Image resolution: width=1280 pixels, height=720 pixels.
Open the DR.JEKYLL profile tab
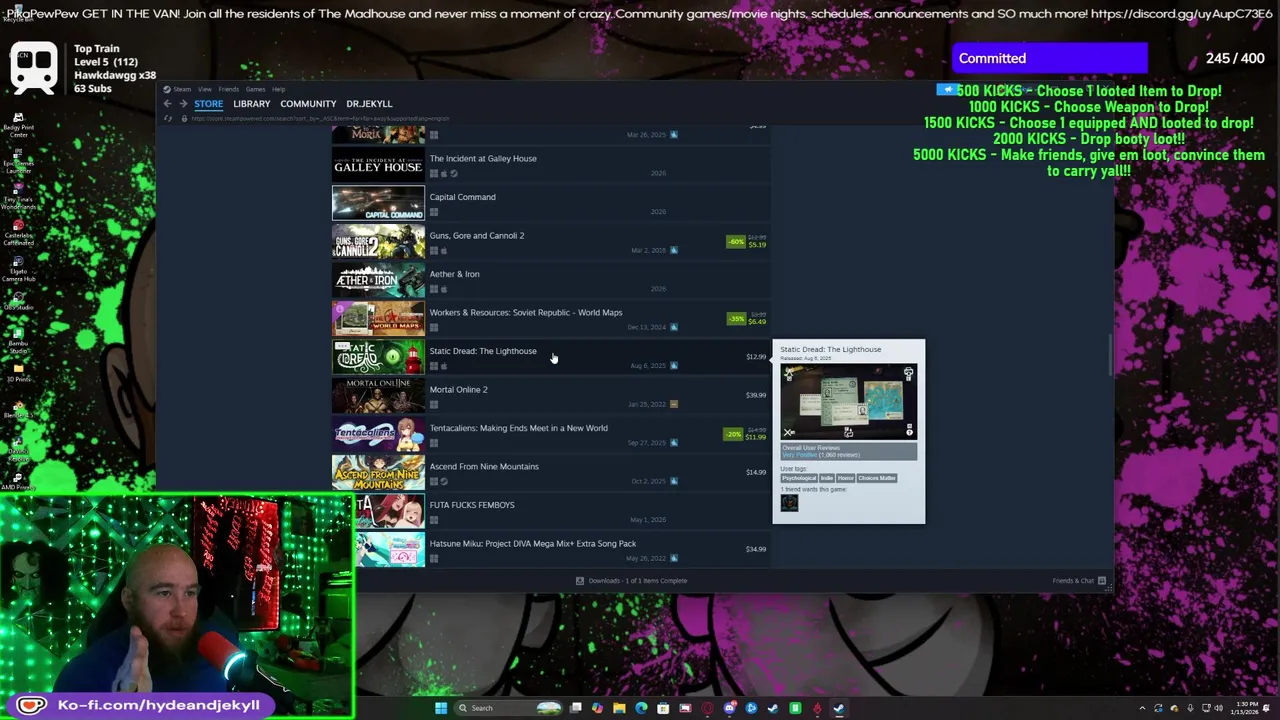coord(369,104)
